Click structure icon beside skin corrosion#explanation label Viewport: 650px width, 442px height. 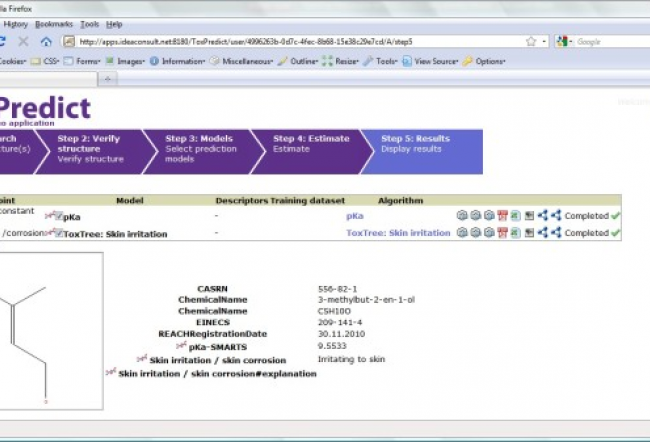[111, 372]
